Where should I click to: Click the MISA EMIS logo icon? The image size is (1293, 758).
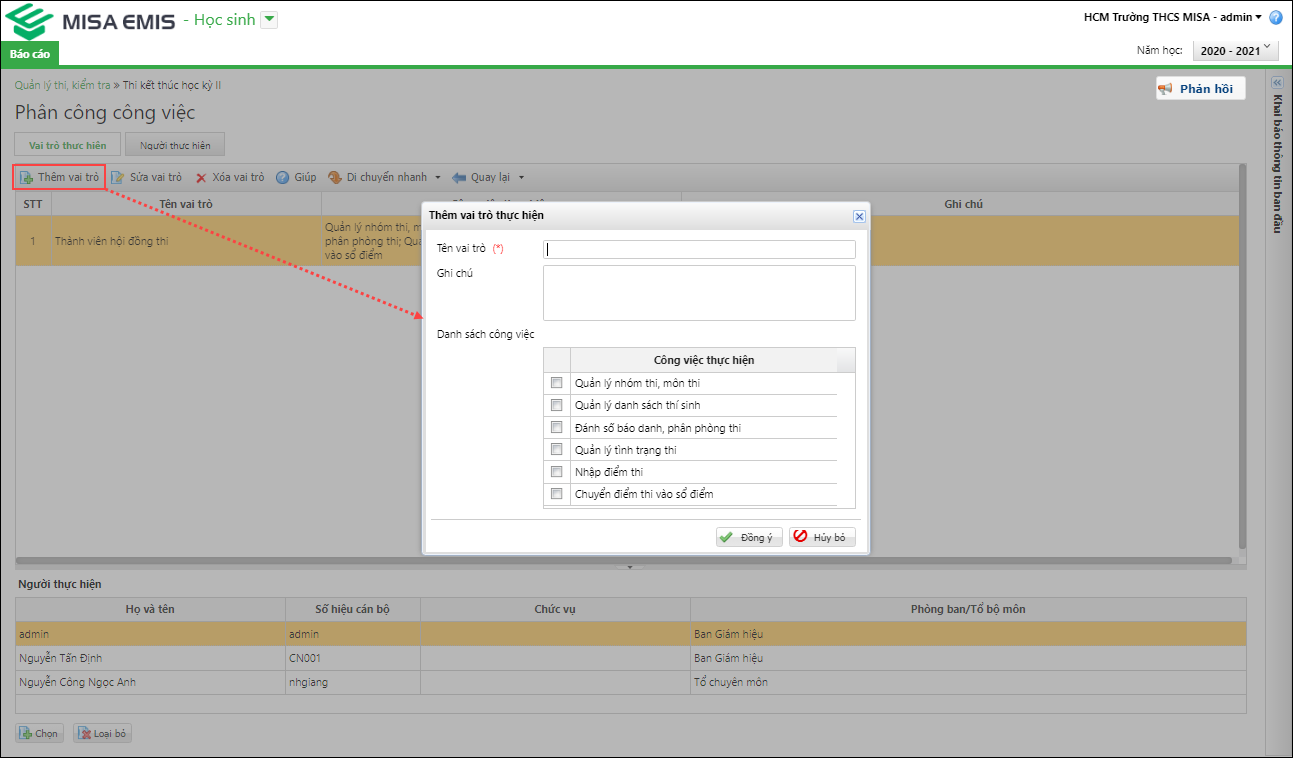tap(29, 20)
